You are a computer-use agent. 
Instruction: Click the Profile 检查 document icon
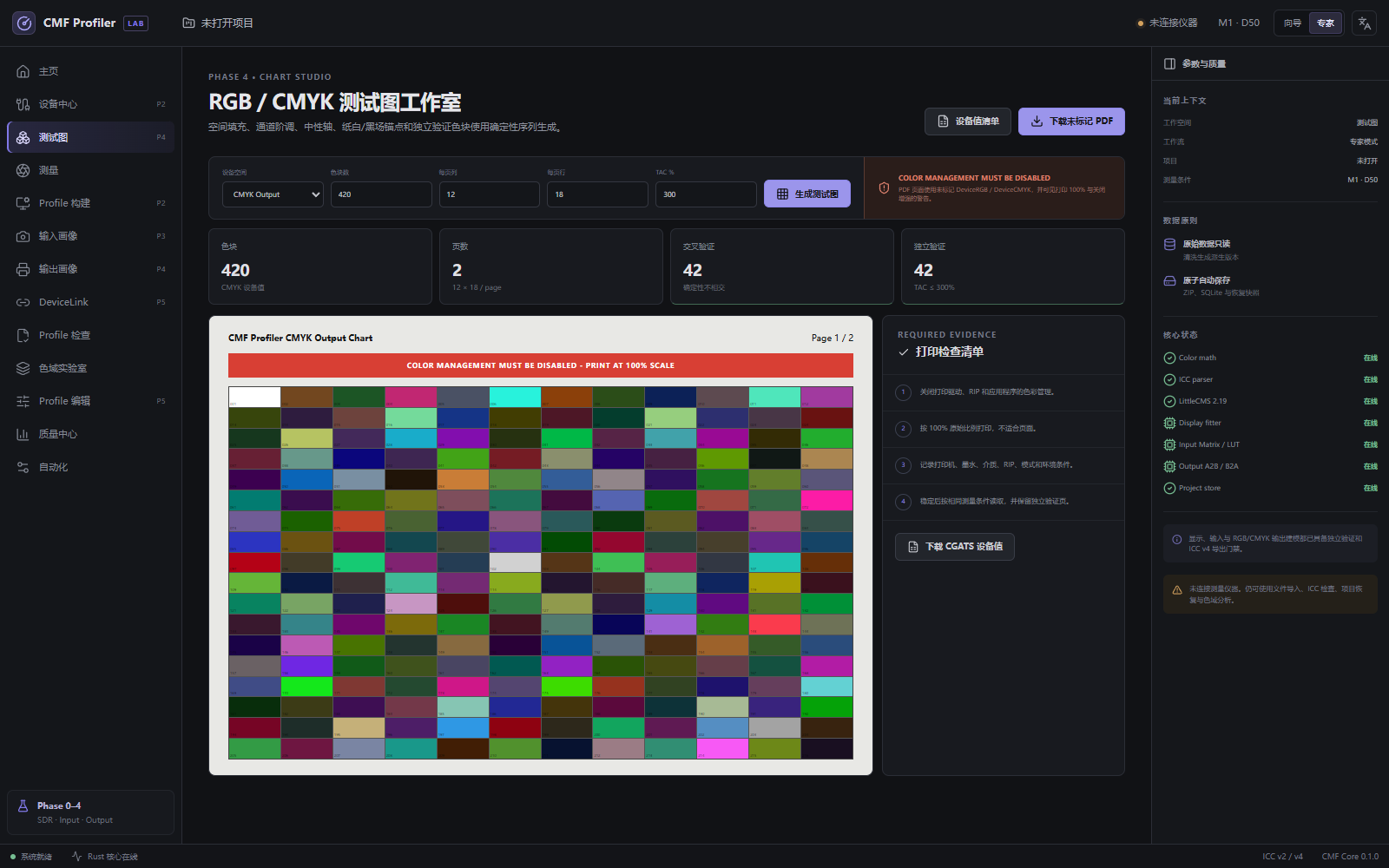coord(23,335)
